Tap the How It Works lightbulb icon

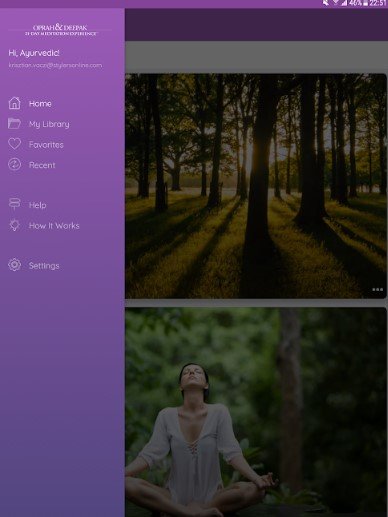(x=14, y=225)
